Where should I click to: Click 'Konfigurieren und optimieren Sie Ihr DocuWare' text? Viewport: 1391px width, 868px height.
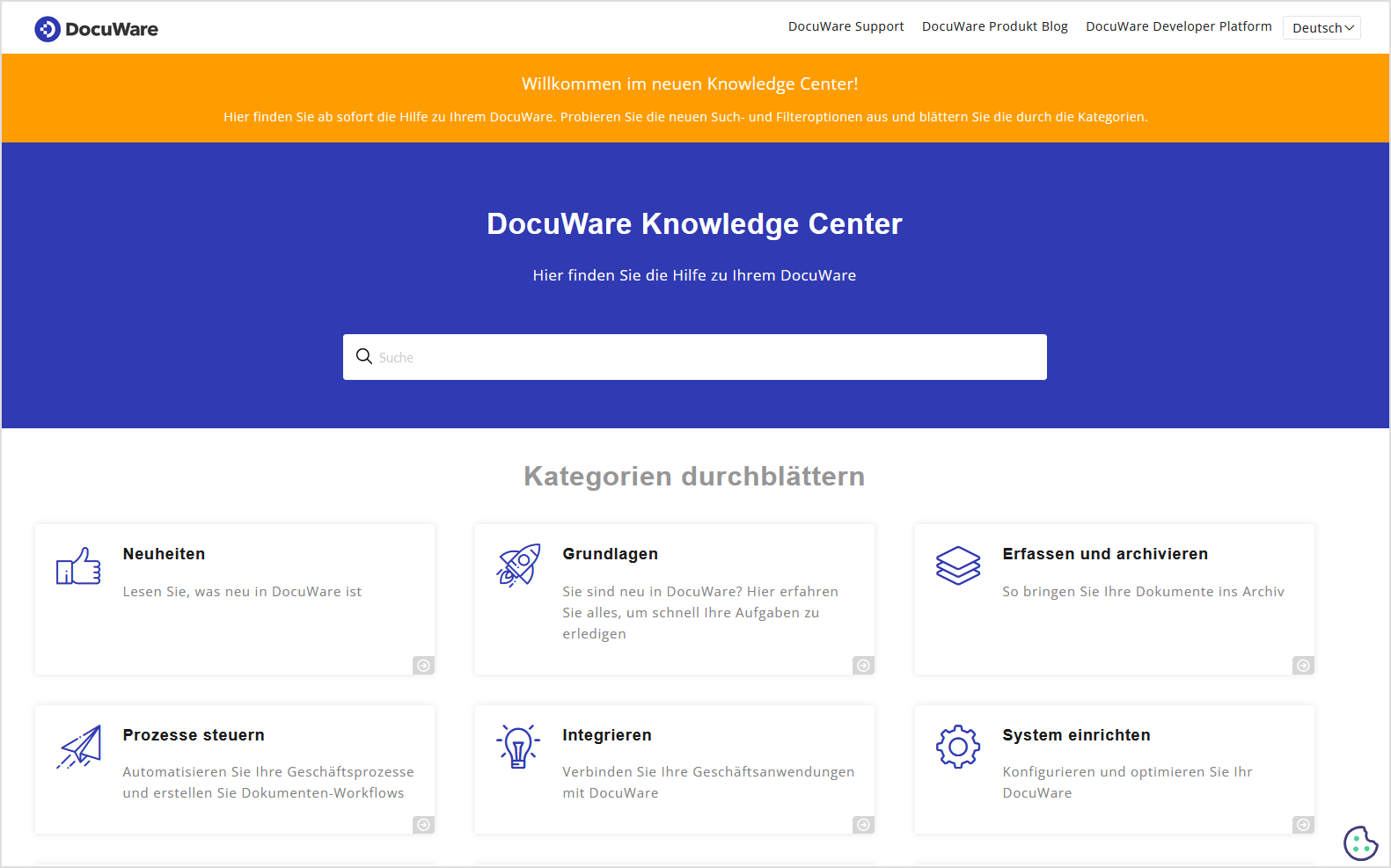tap(1127, 783)
